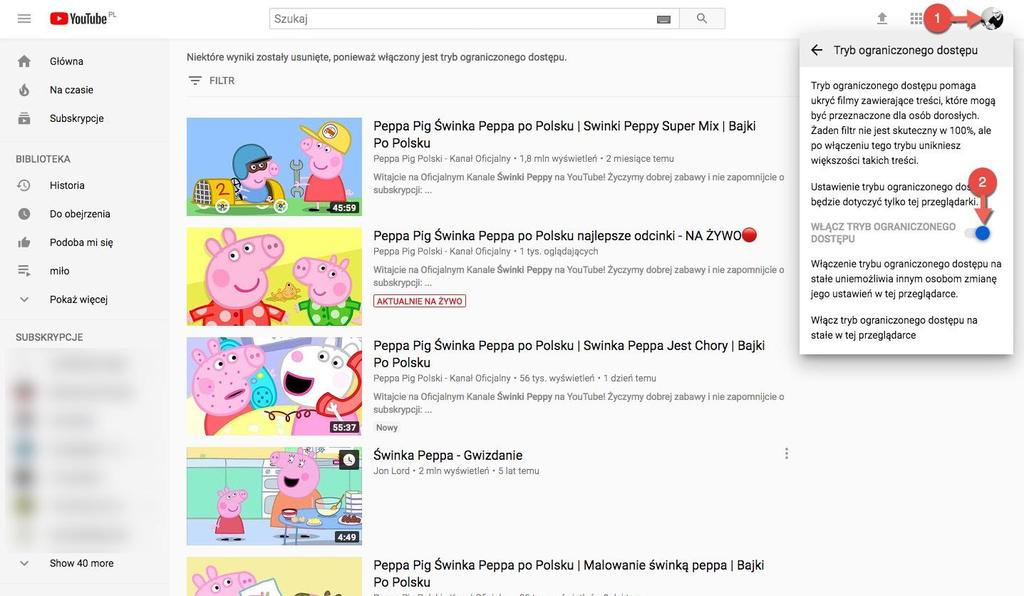1024x596 pixels.
Task: Open the FILTR search filters
Action: pyautogui.click(x=212, y=80)
